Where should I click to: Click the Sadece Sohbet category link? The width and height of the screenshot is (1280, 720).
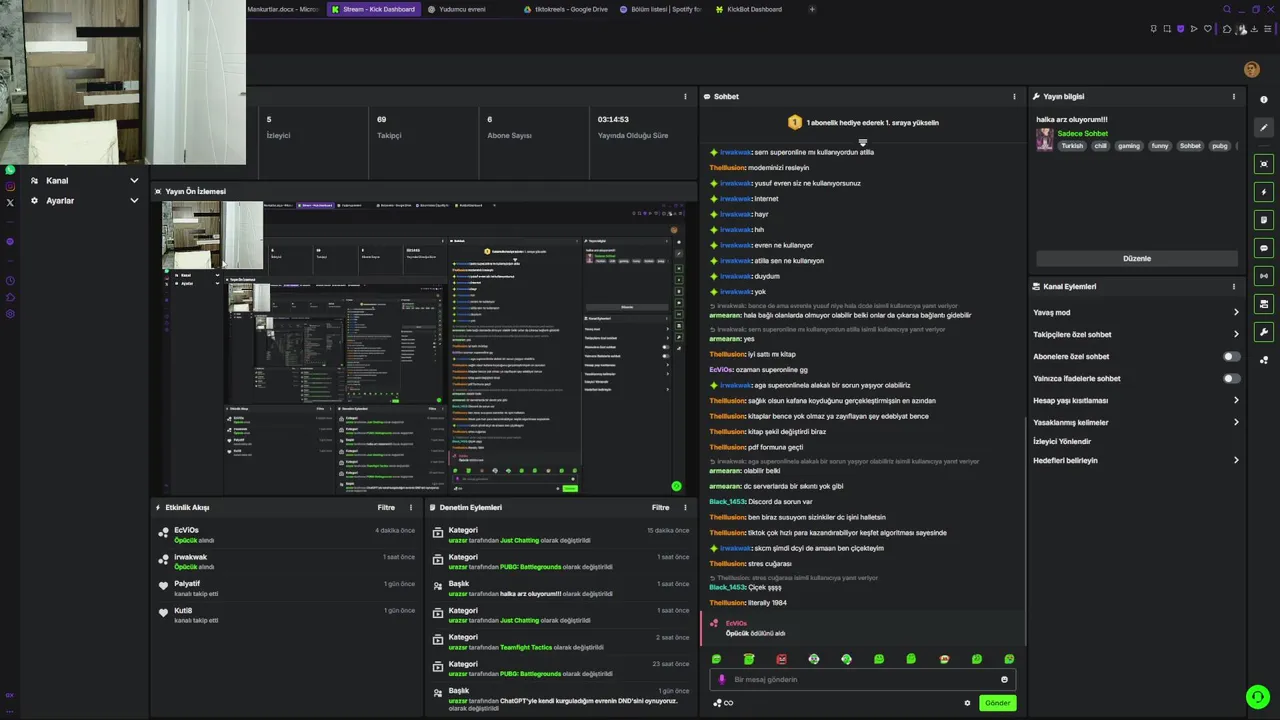(1083, 133)
